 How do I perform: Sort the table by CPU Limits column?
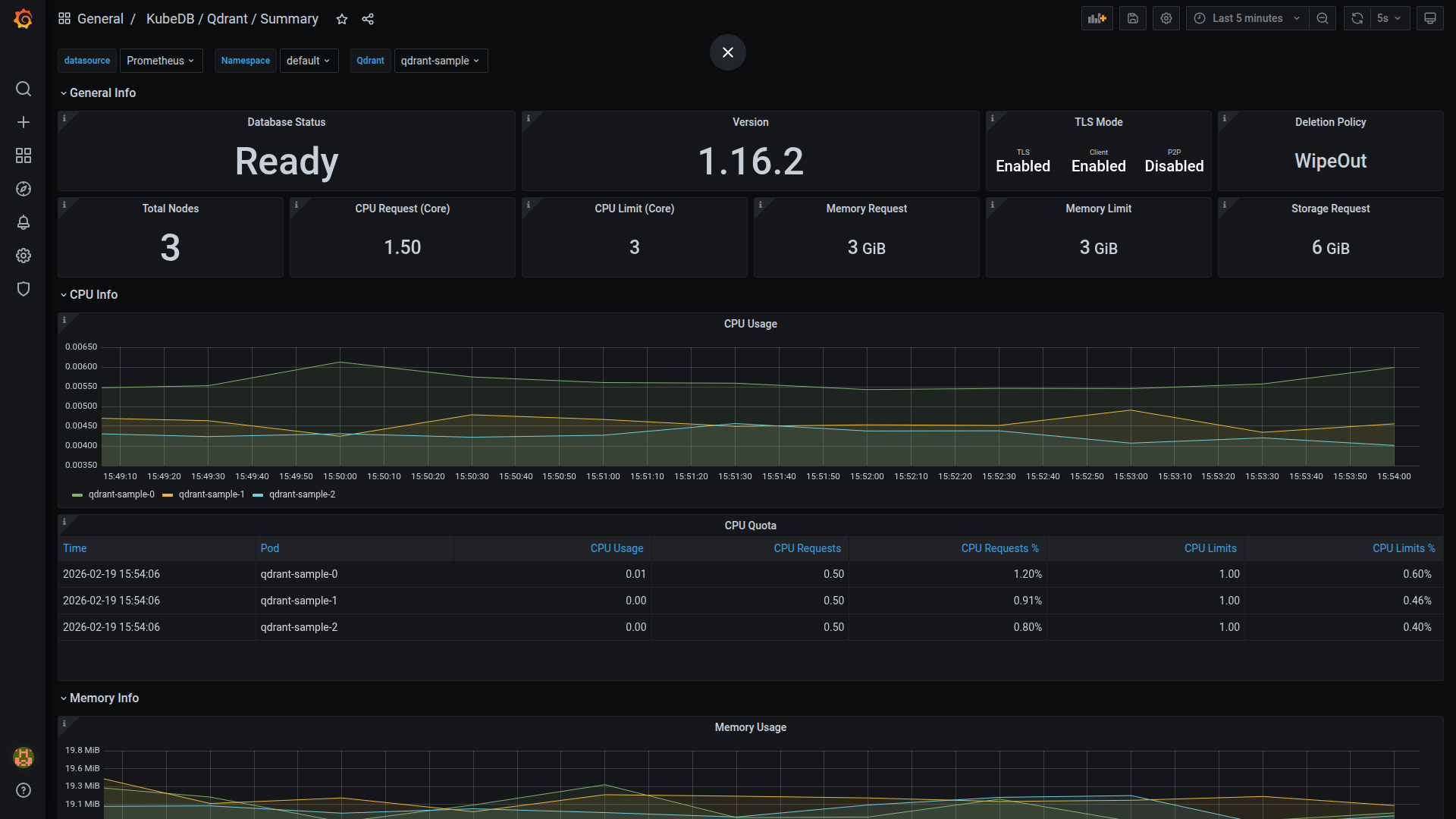pos(1210,548)
